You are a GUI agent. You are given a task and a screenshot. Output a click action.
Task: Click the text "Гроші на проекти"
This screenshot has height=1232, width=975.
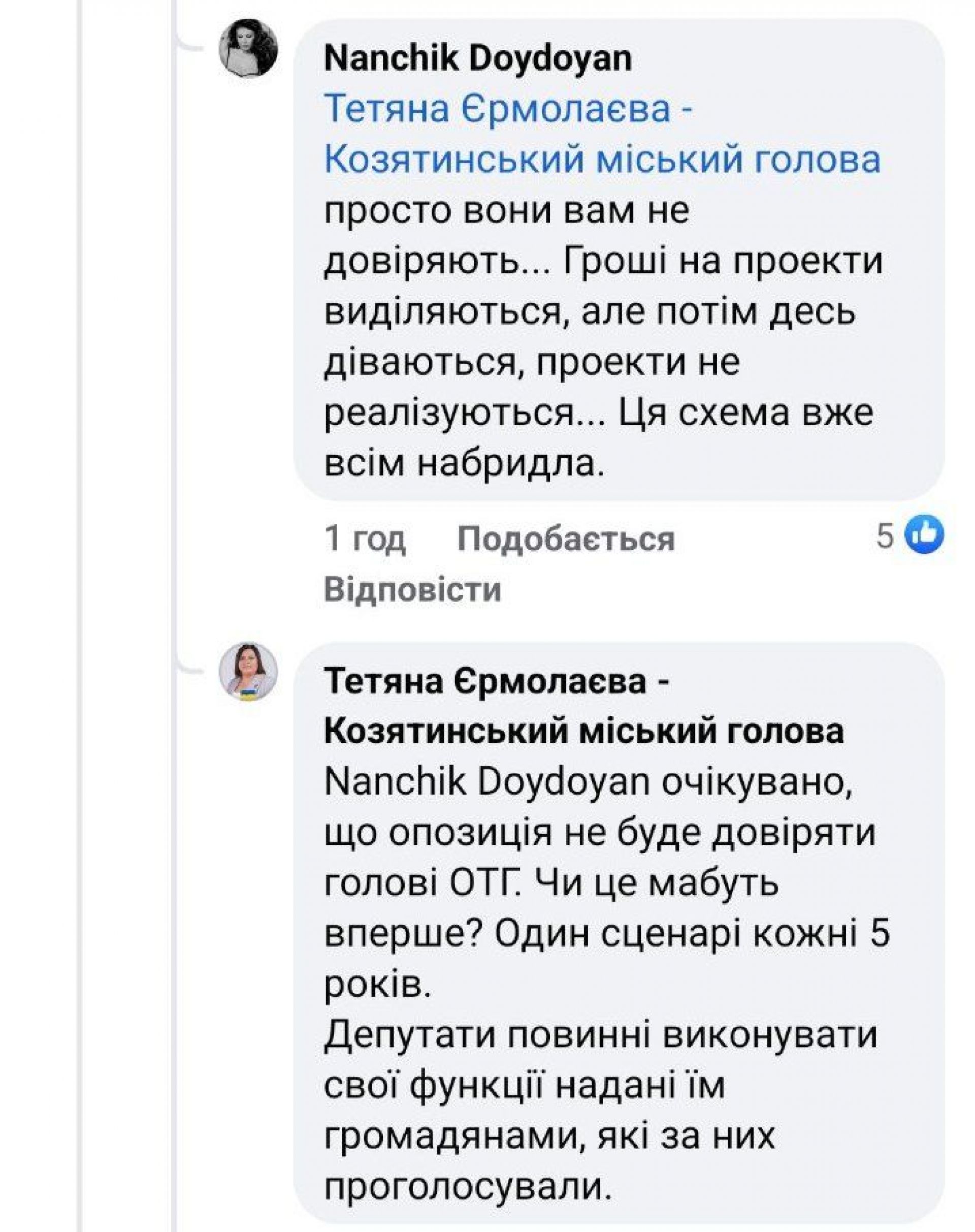click(723, 262)
